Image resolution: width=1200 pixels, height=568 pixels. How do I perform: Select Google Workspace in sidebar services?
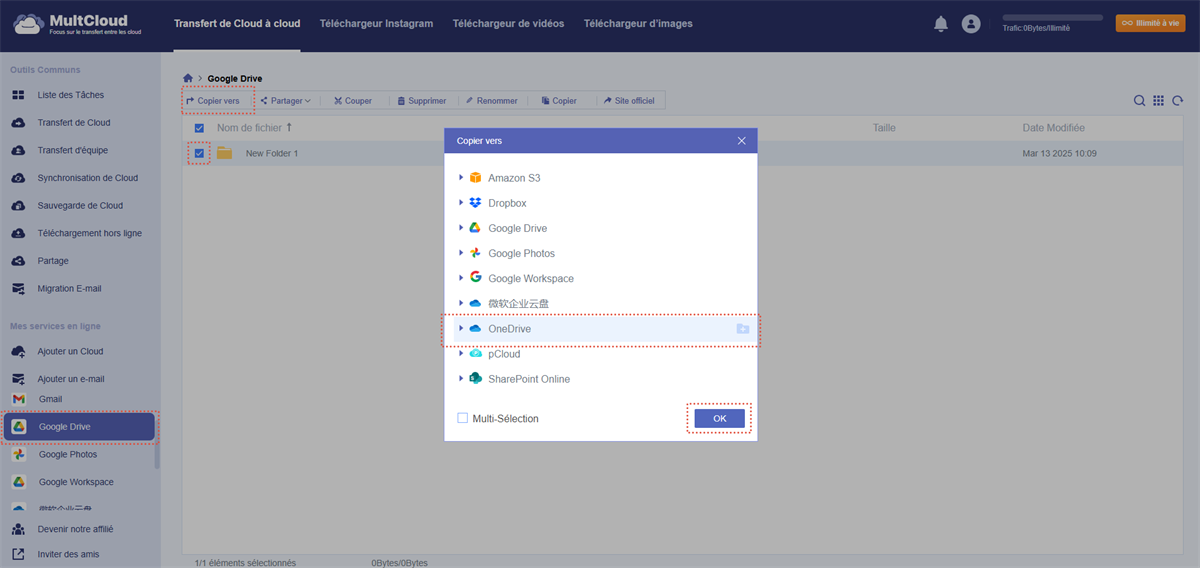pos(76,482)
